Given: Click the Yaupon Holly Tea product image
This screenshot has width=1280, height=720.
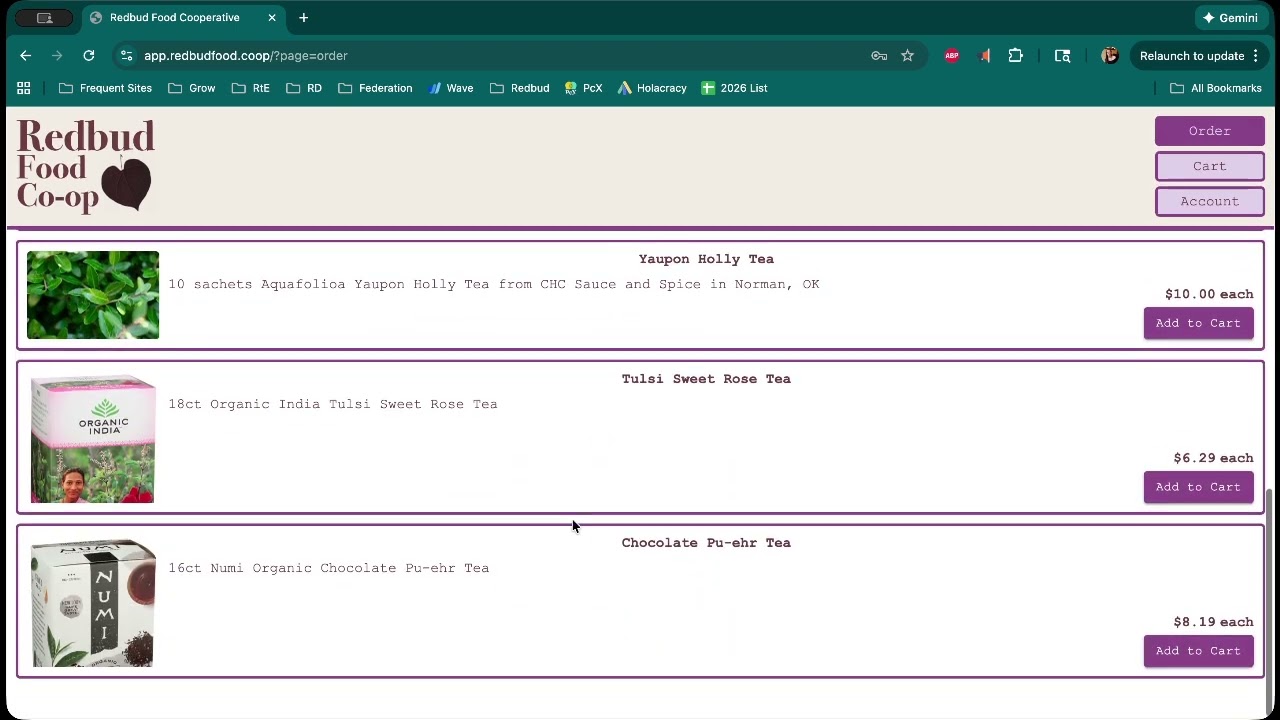Looking at the screenshot, I should (93, 295).
